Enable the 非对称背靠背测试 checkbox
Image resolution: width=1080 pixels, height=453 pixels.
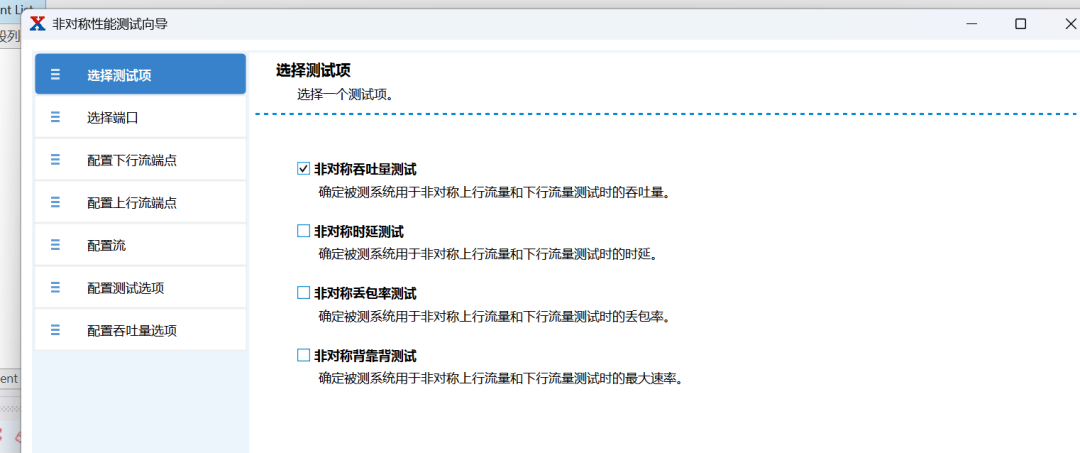pyautogui.click(x=304, y=355)
